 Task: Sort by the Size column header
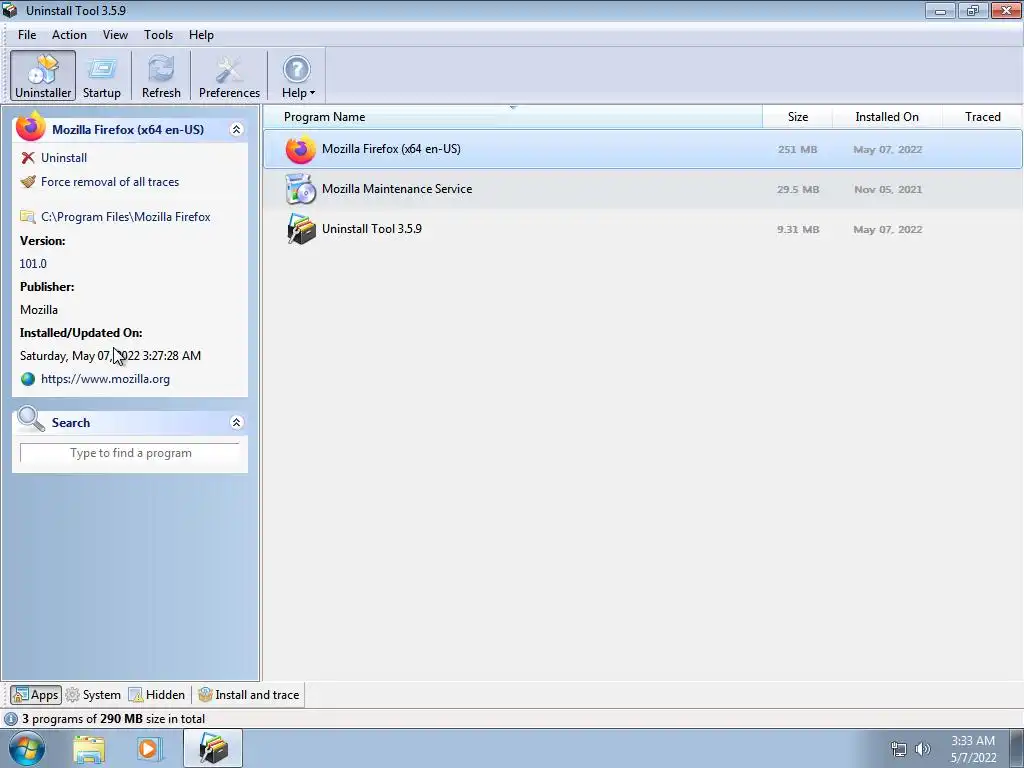[x=797, y=117]
